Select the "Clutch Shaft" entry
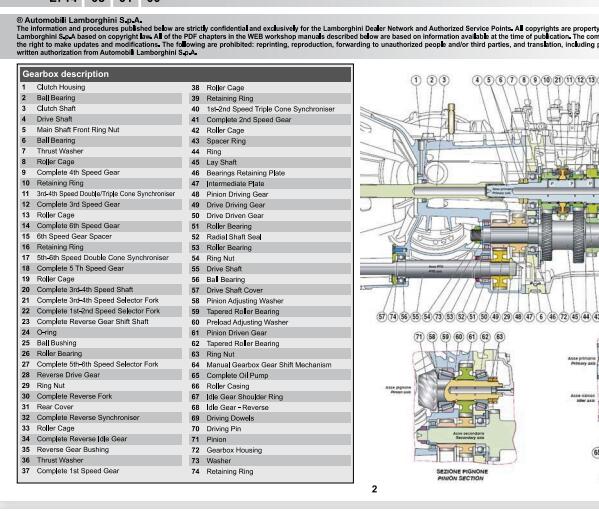The height and width of the screenshot is (511, 599). (101, 109)
